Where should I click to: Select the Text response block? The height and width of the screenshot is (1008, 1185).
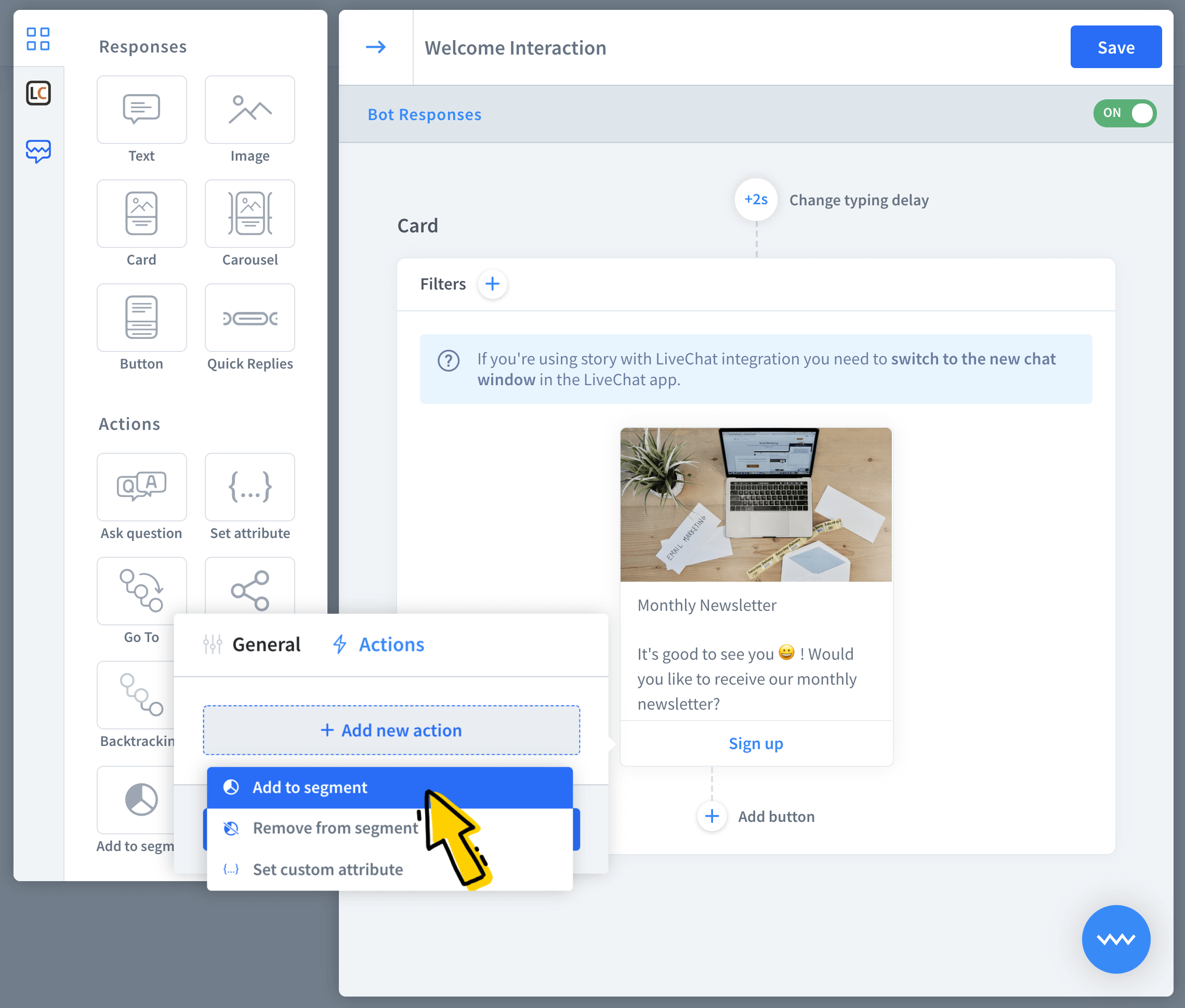click(x=141, y=110)
